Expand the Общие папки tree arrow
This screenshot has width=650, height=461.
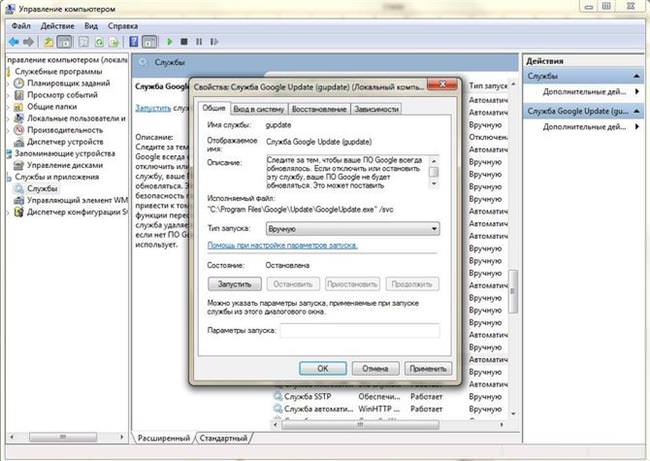click(9, 107)
